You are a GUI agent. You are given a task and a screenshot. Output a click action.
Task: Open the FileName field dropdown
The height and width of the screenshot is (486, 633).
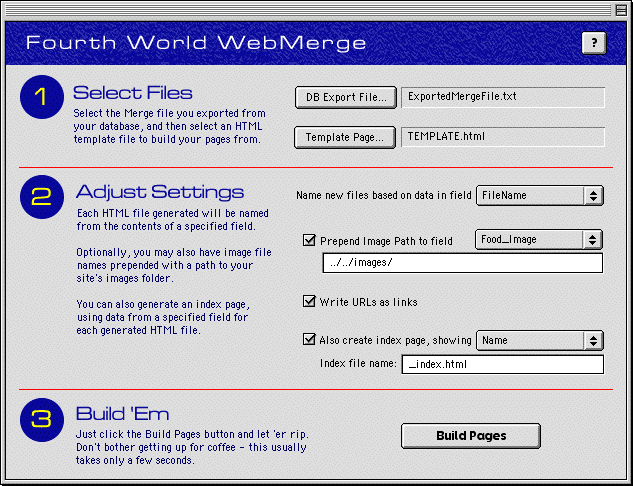540,196
